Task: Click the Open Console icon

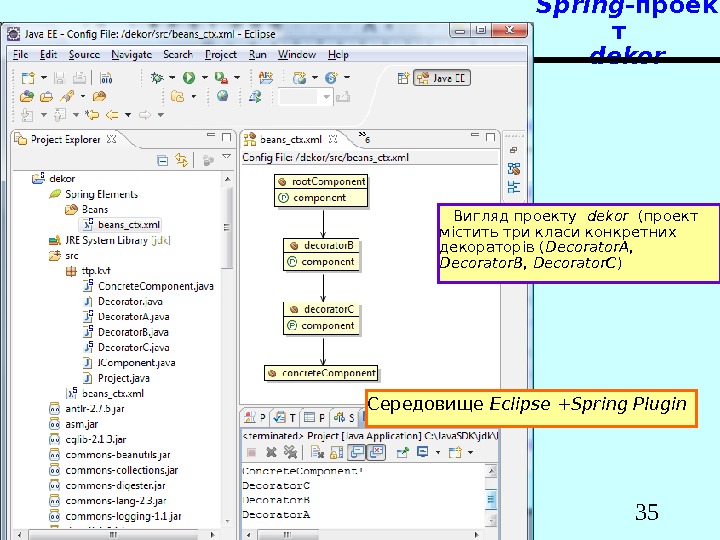Action: pyautogui.click(x=455, y=452)
